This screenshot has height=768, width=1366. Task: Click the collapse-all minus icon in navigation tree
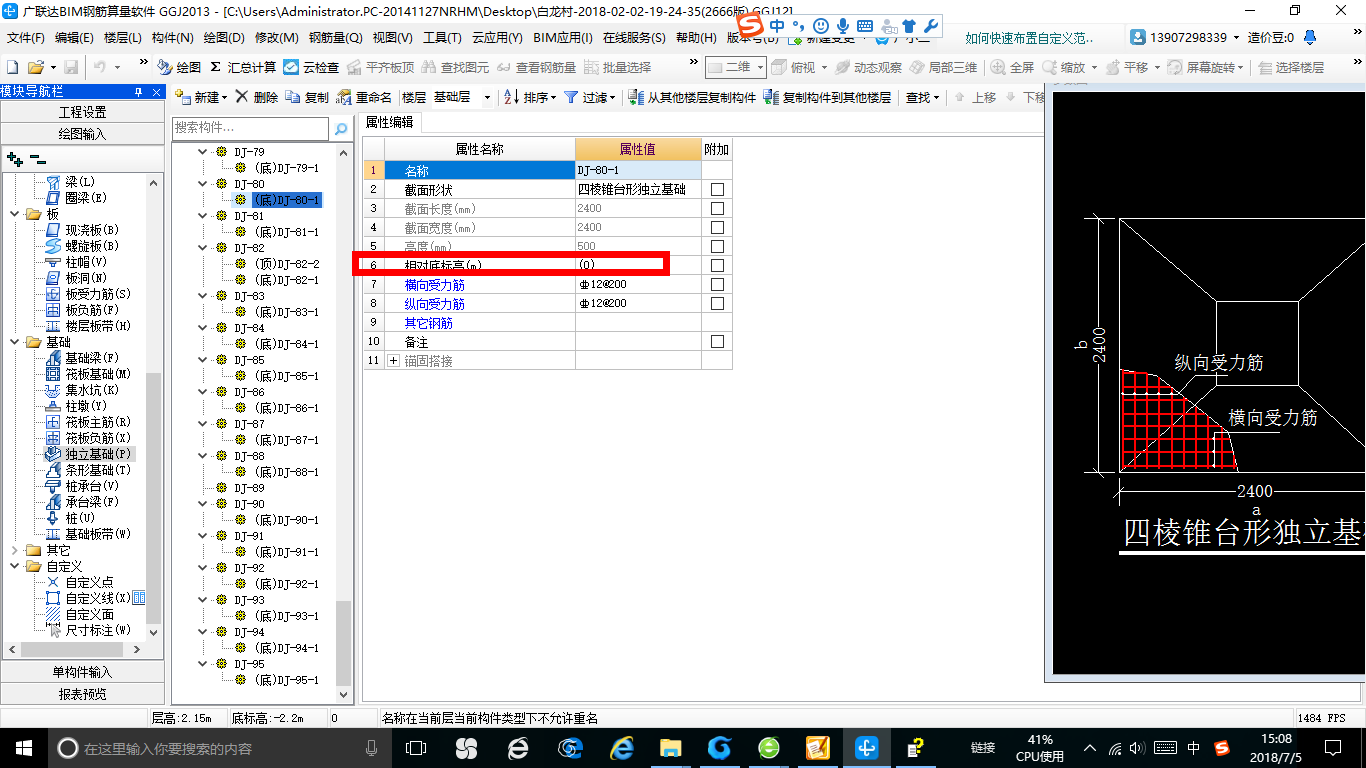37,159
